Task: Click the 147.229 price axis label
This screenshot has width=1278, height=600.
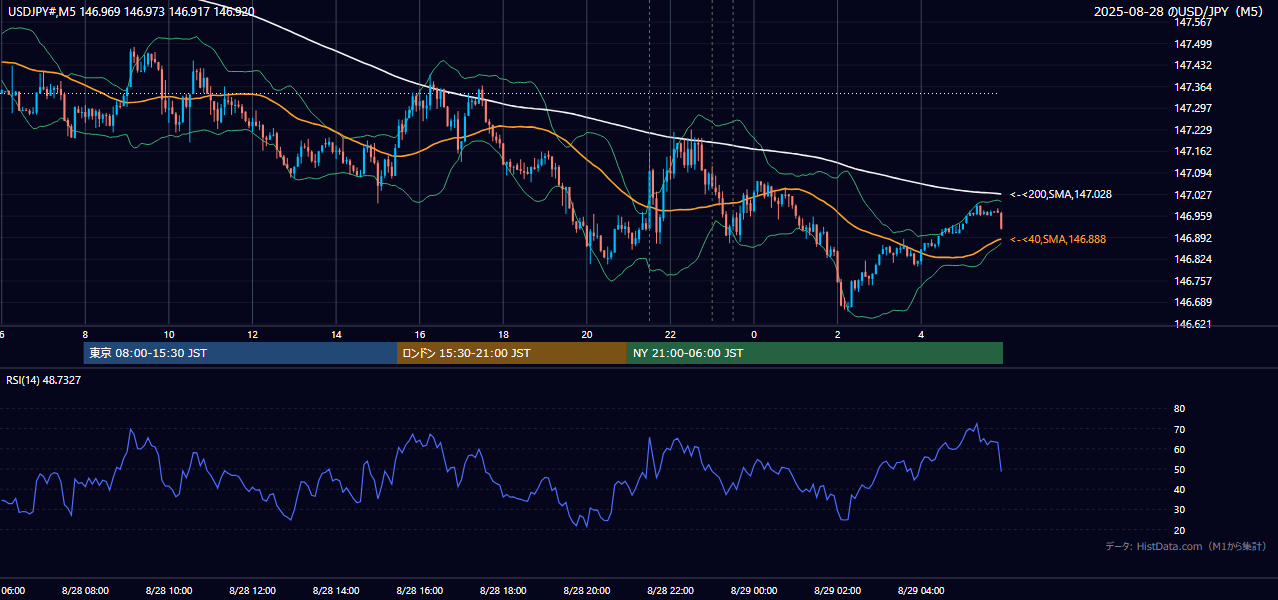Action: coord(1193,130)
